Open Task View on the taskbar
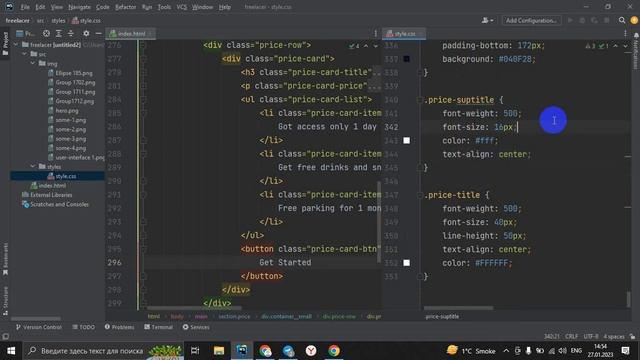 [x=195, y=351]
